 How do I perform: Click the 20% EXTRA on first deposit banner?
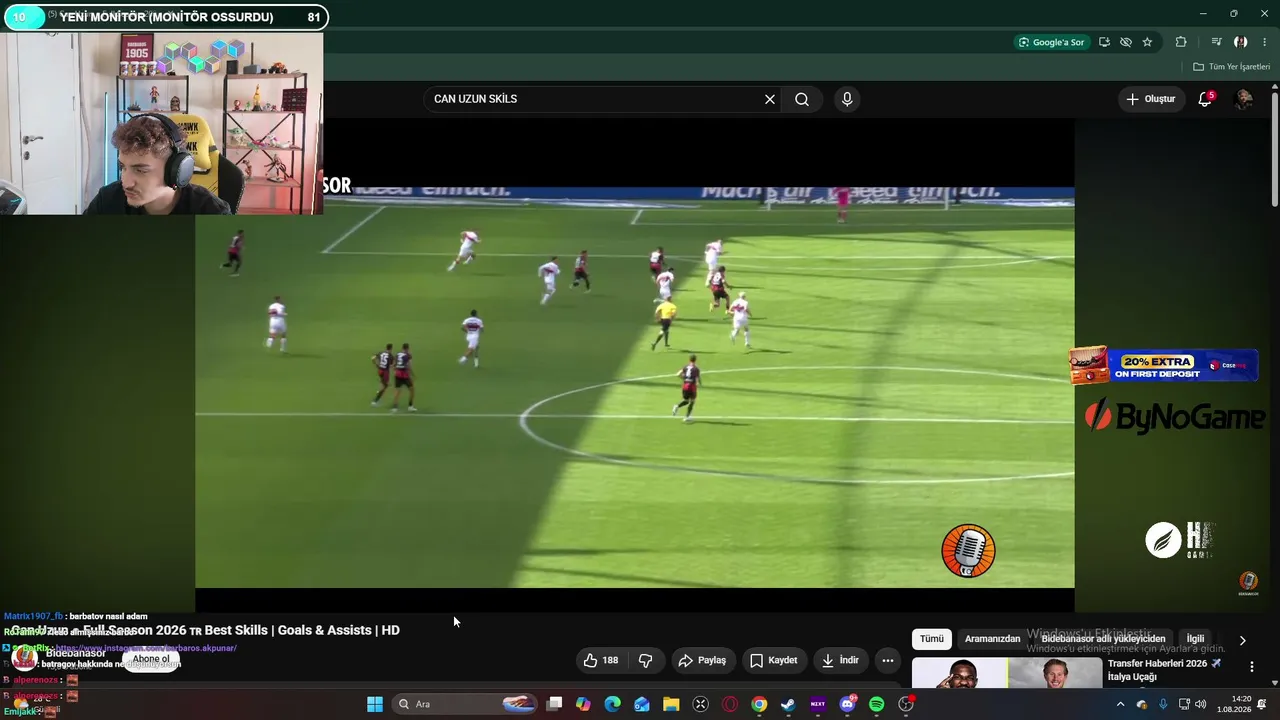click(1164, 365)
